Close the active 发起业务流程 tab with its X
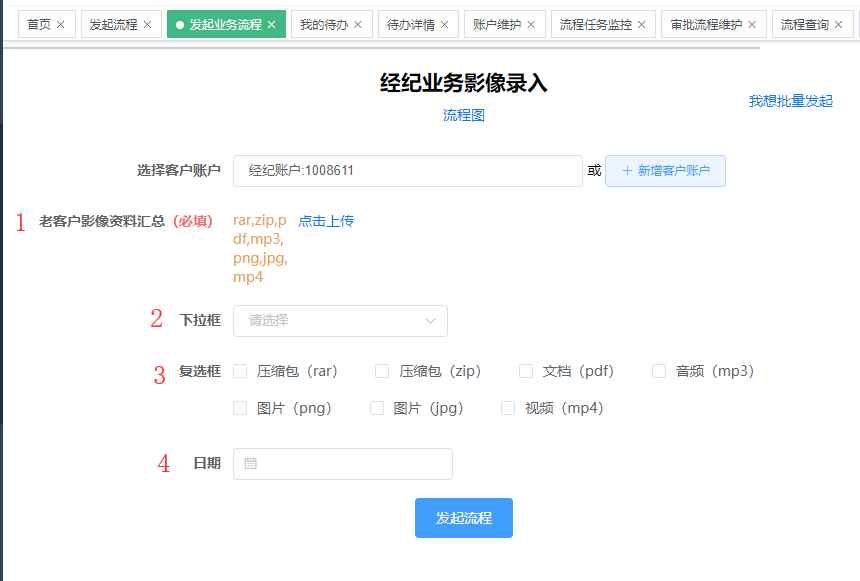 click(x=271, y=25)
